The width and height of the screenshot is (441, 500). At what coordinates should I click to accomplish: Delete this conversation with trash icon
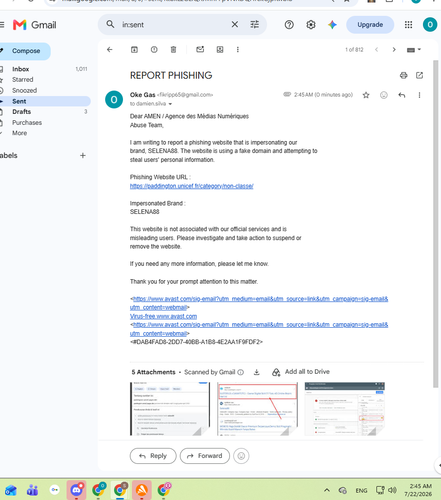(x=173, y=50)
